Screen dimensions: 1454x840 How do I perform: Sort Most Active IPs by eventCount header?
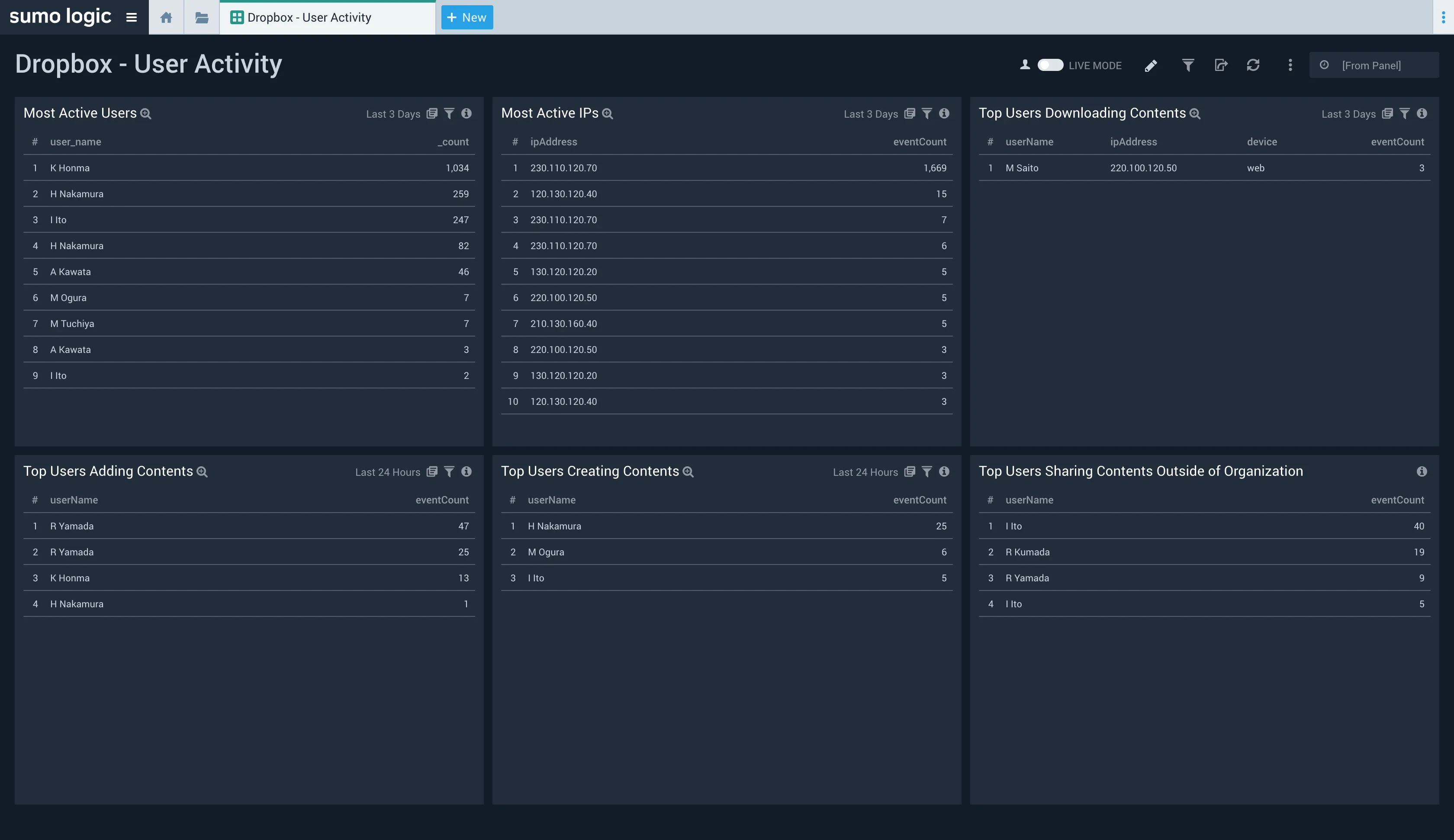coord(920,142)
